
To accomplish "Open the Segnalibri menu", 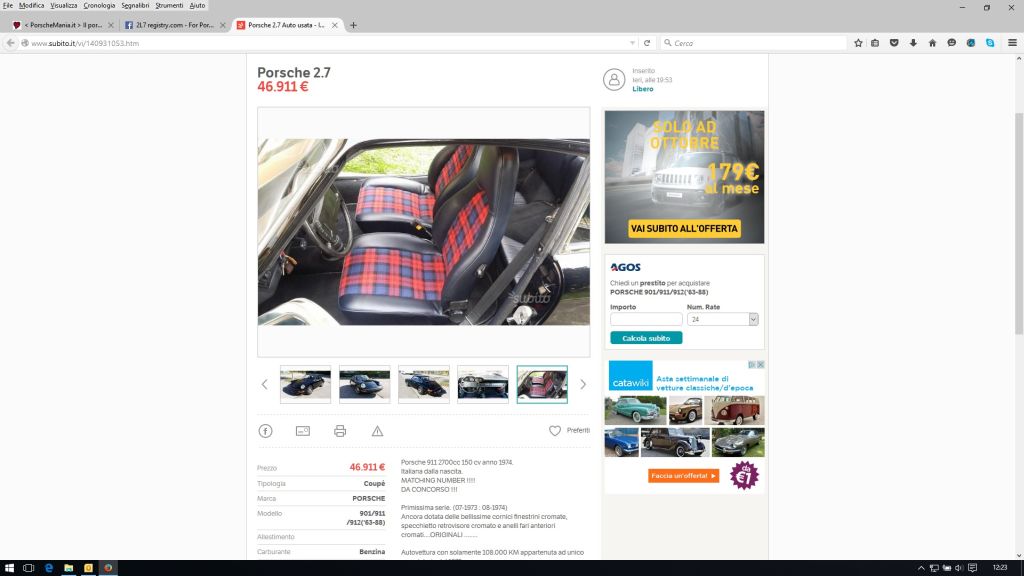I will [135, 5].
